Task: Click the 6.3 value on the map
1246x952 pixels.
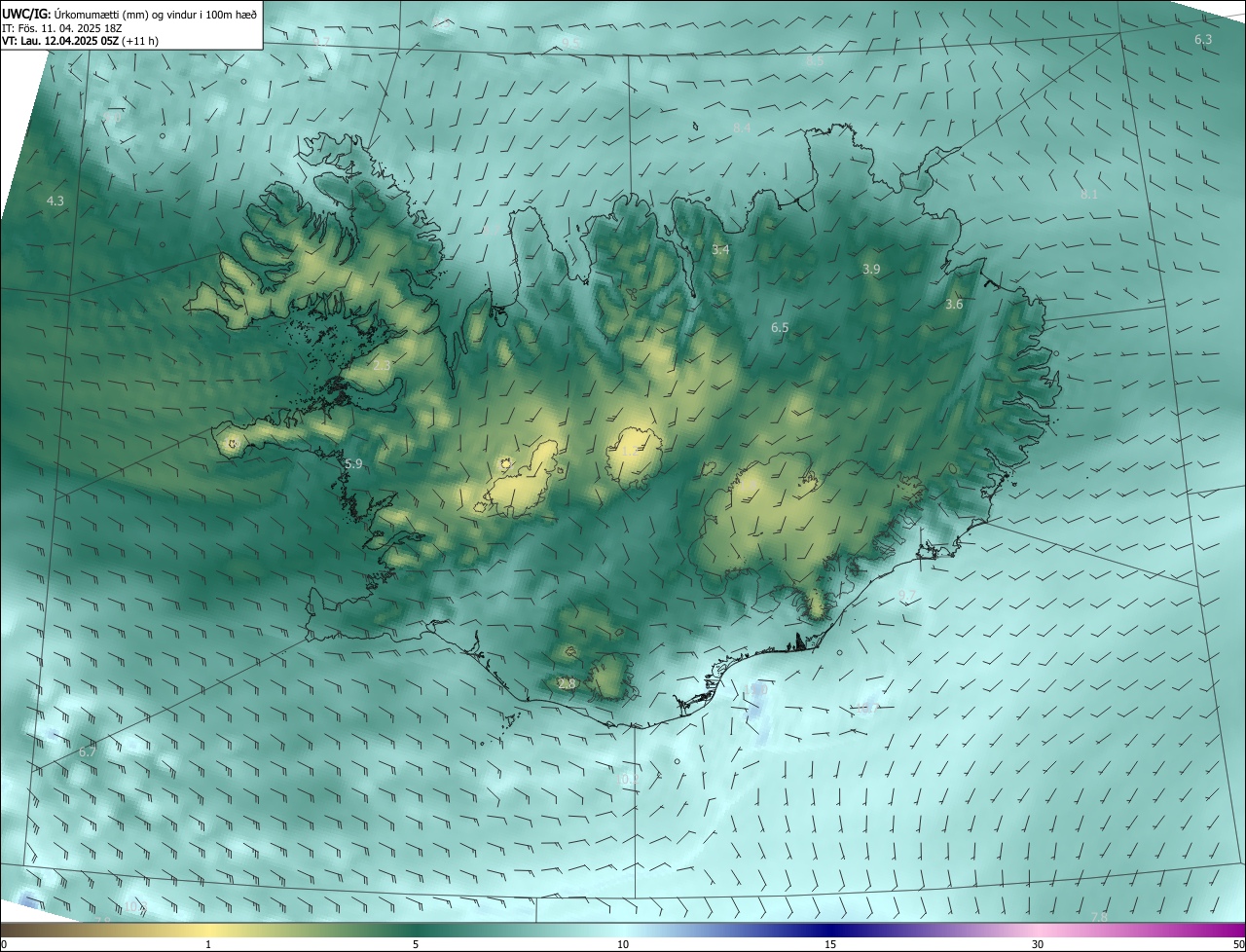Action: click(1203, 40)
